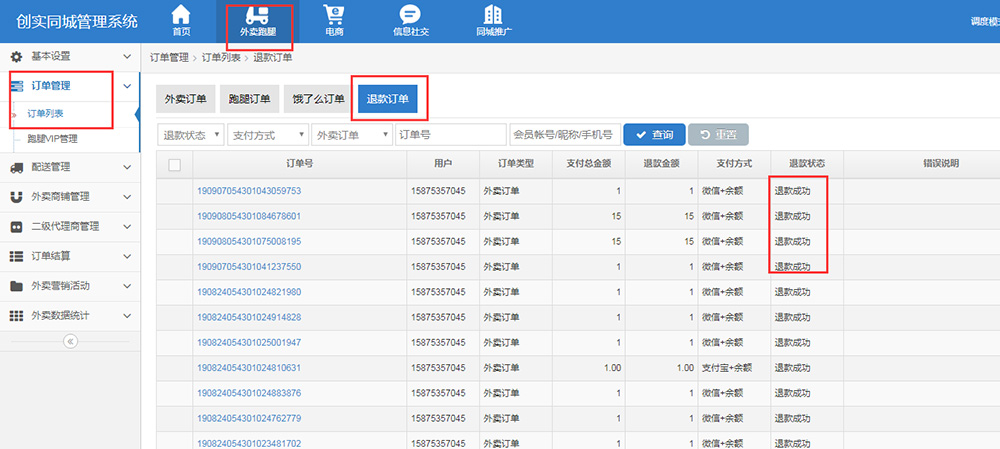Image resolution: width=1000 pixels, height=449 pixels.
Task: Expand the 外卖商铺管理 sidebar menu
Action: point(70,197)
